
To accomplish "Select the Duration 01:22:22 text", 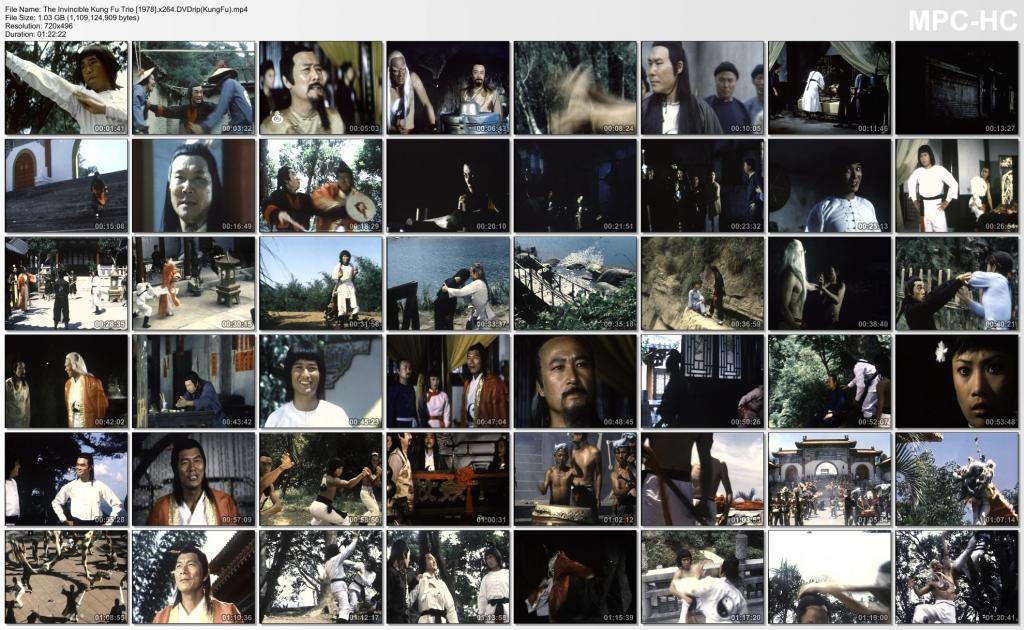I will coord(35,34).
